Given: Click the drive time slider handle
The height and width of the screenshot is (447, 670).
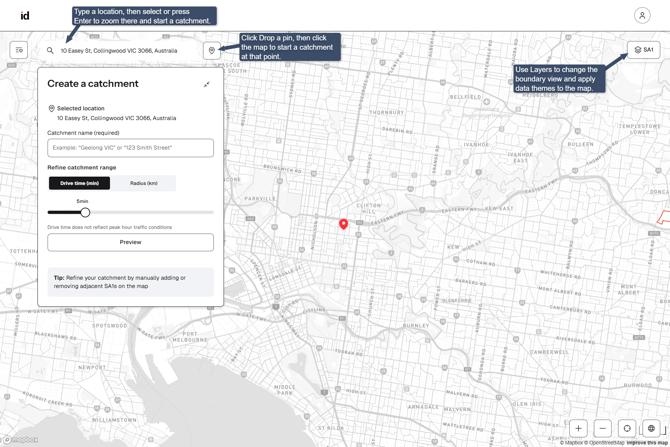Looking at the screenshot, I should 85,212.
